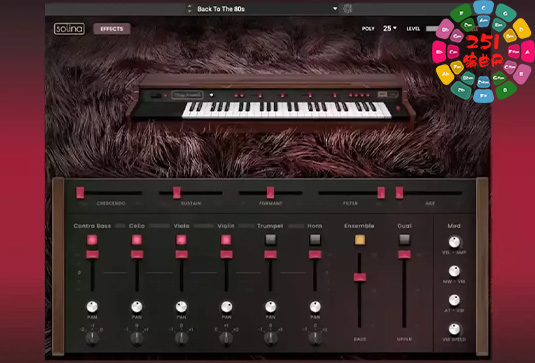Enable the Trumpet voice button
535x363 pixels.
[x=271, y=239]
